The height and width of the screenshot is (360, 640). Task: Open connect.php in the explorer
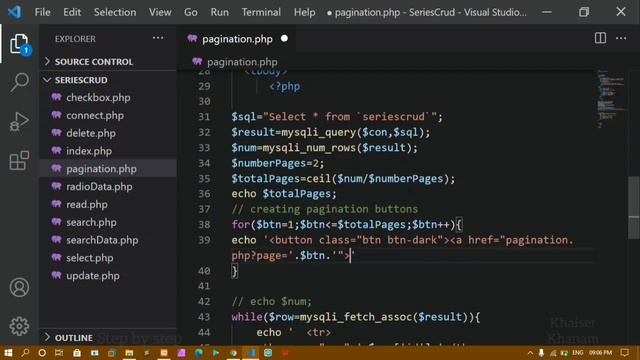(x=95, y=116)
